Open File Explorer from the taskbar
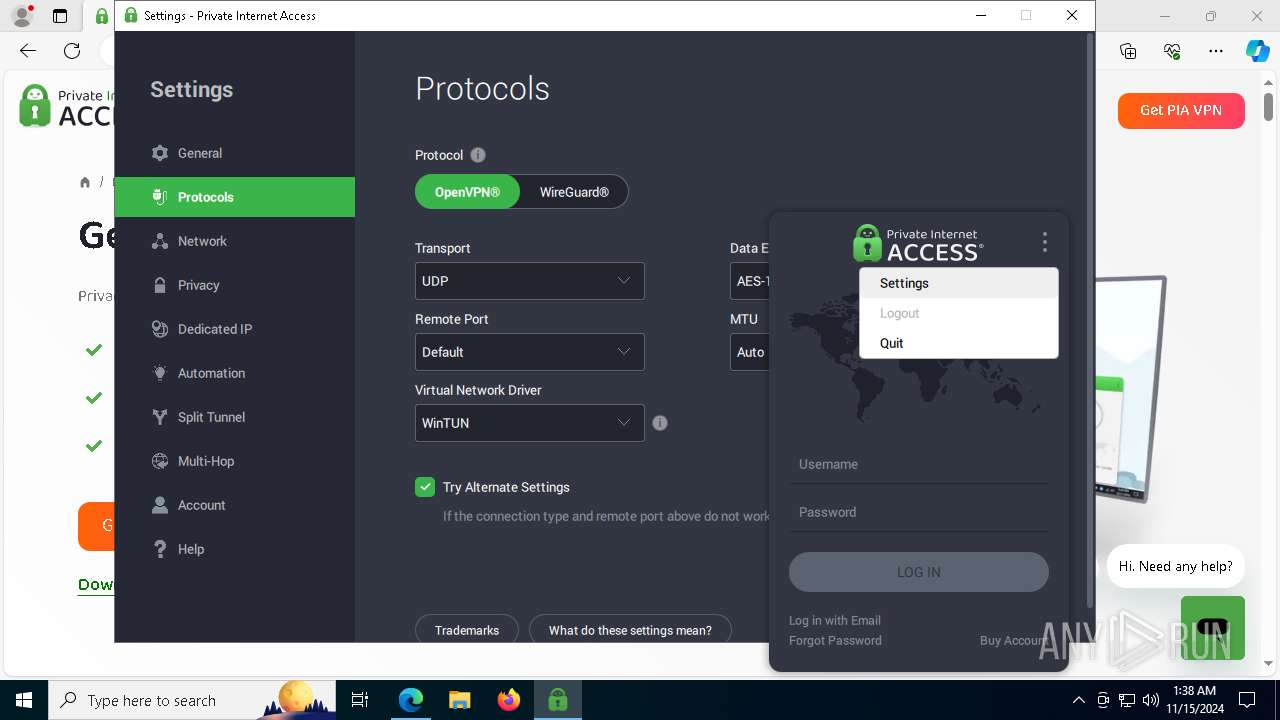The image size is (1280, 720). pos(460,700)
